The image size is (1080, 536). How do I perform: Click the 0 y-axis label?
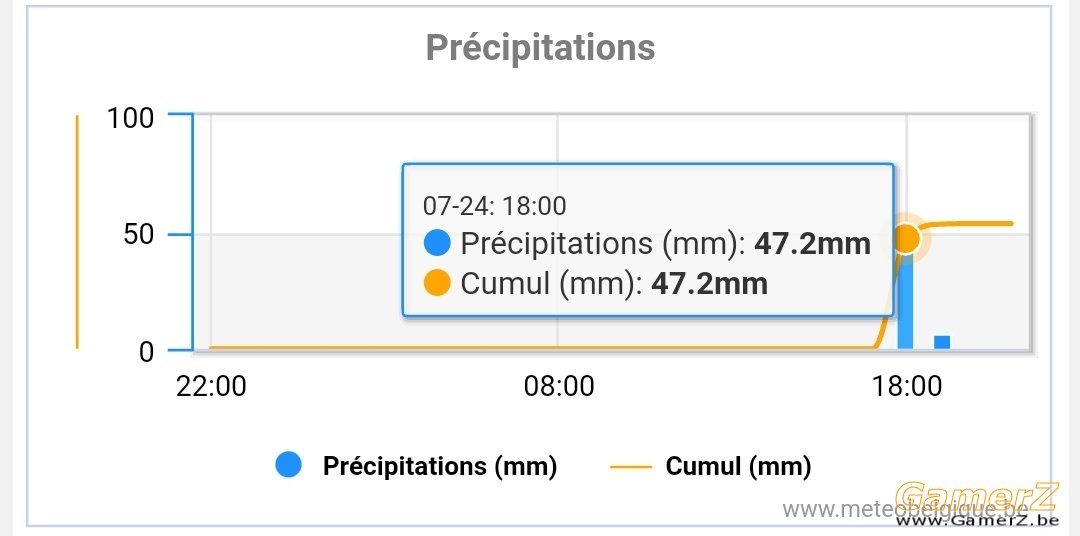coord(147,352)
